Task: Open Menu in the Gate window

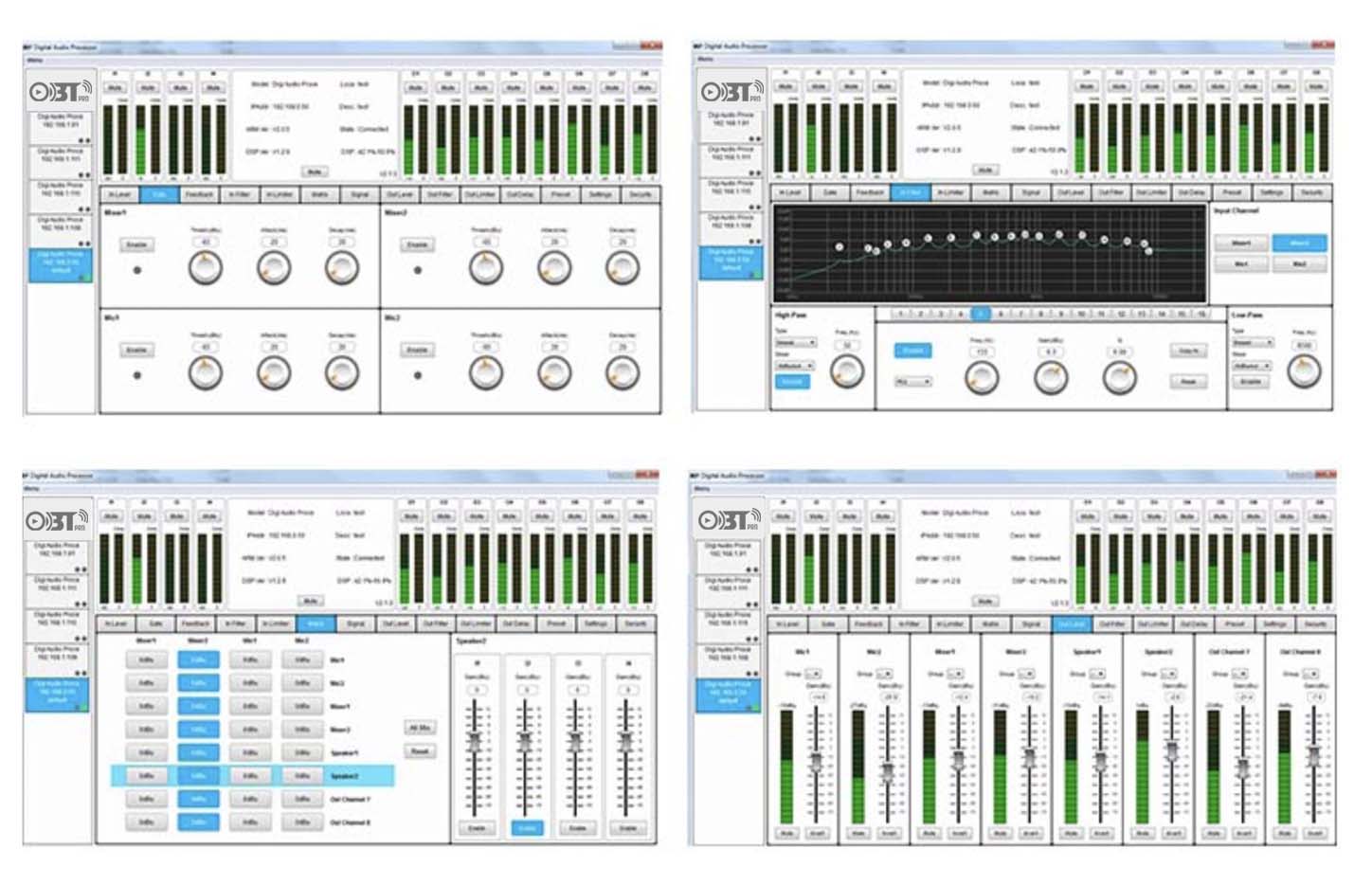Action: [35, 60]
